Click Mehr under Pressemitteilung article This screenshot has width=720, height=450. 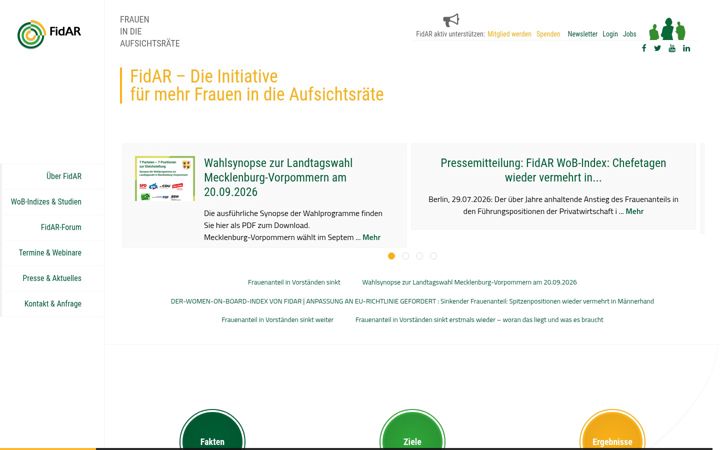pos(635,211)
